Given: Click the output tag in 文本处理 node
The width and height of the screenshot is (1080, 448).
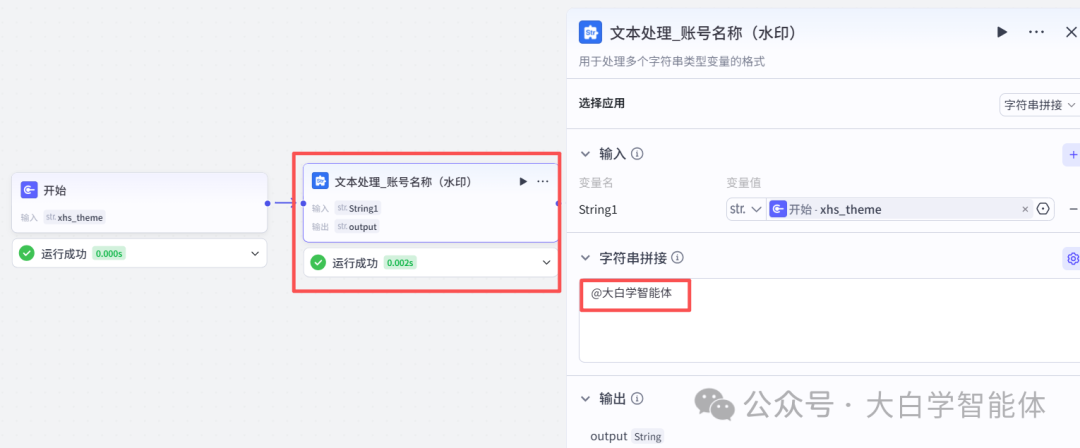Looking at the screenshot, I should [x=357, y=227].
